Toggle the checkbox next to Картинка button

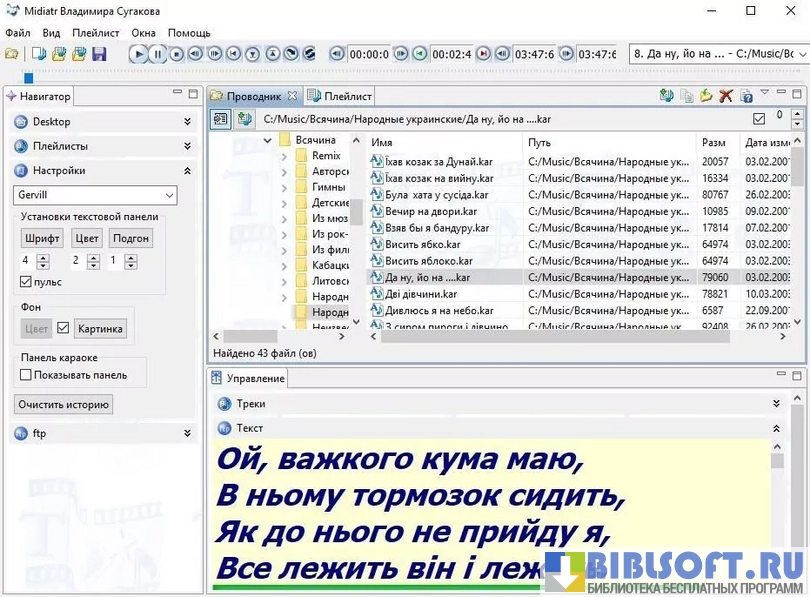point(63,328)
